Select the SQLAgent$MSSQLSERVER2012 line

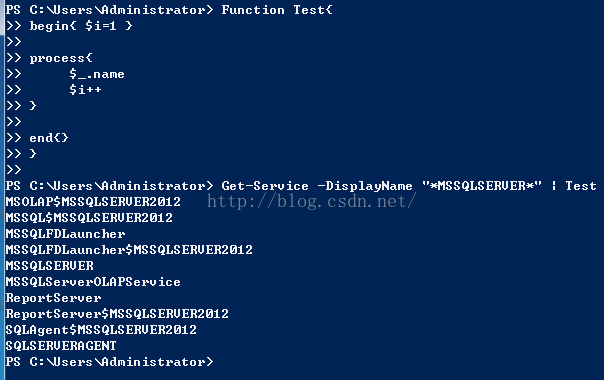101,330
